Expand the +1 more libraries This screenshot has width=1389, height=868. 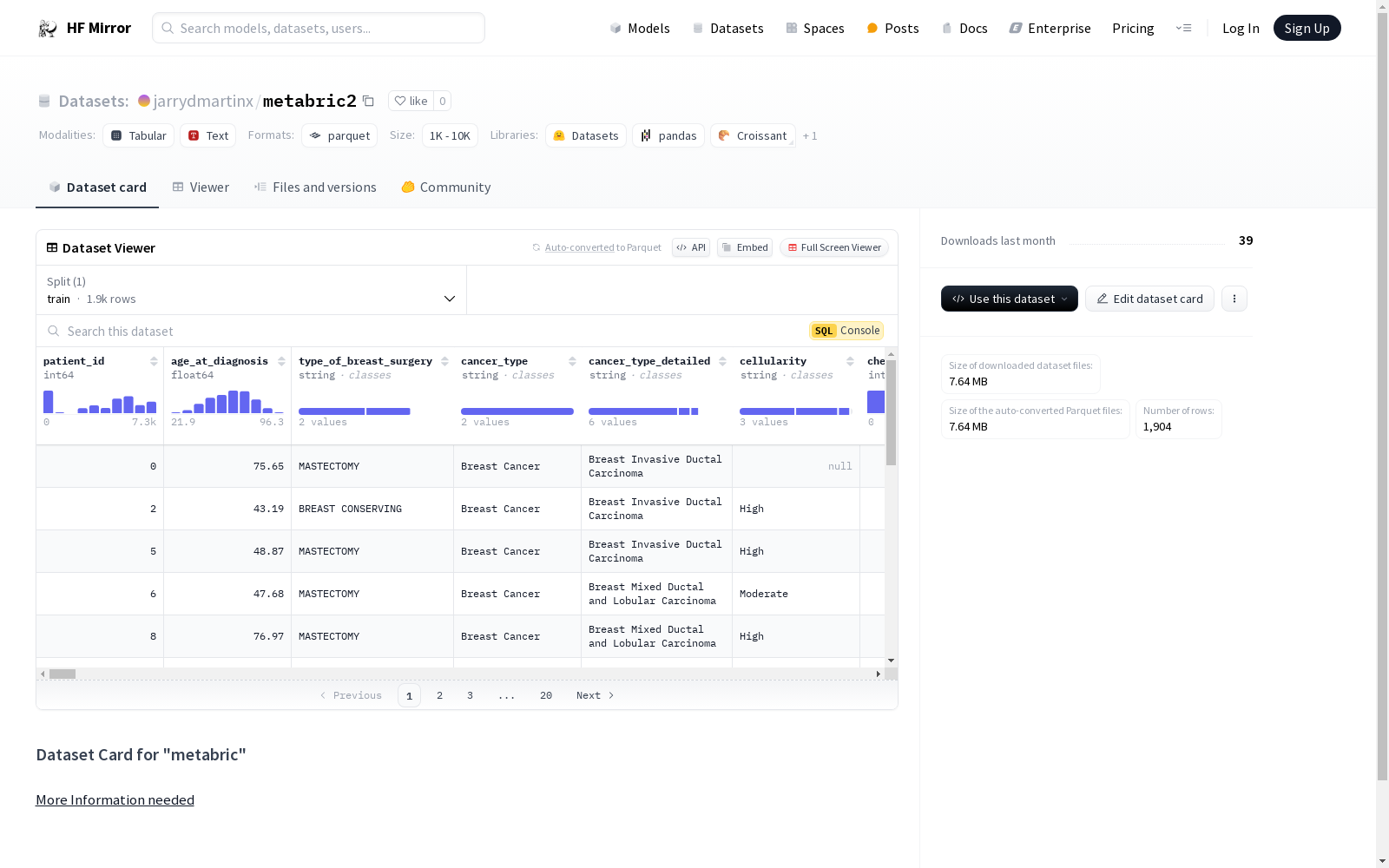[x=810, y=135]
